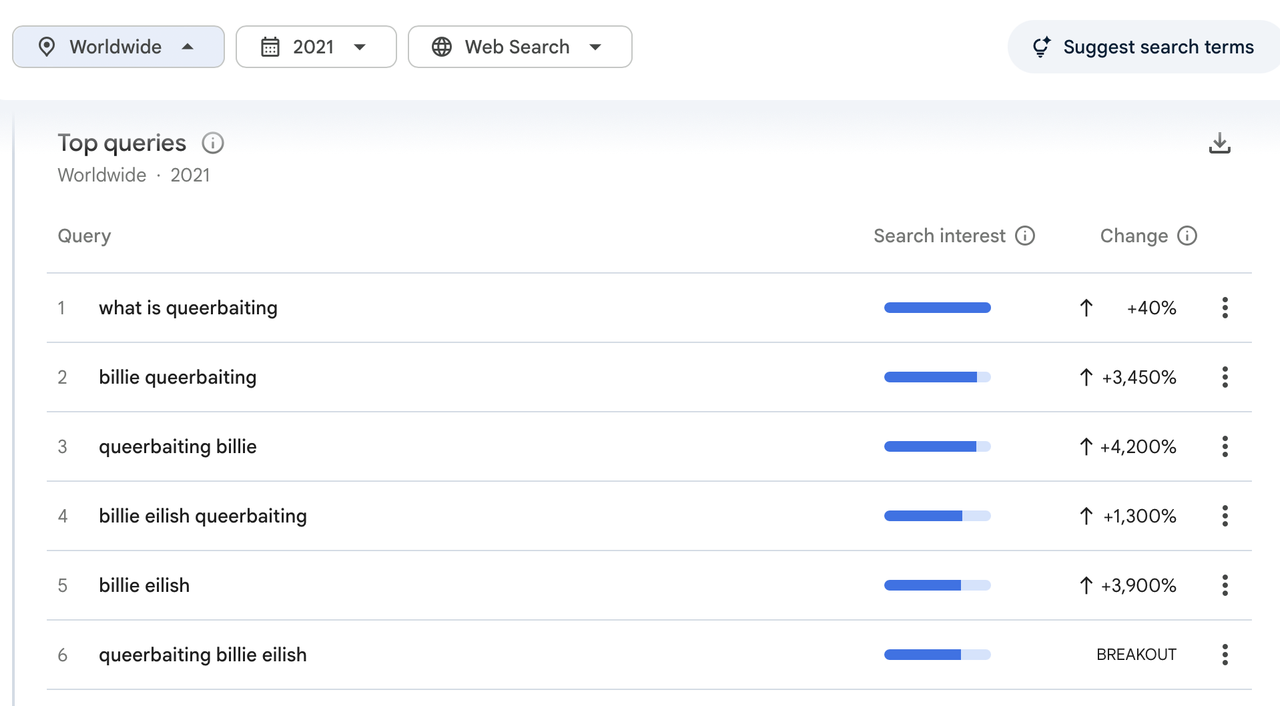The image size is (1280, 706).
Task: Select row 5 query billie eilish
Action: [144, 586]
